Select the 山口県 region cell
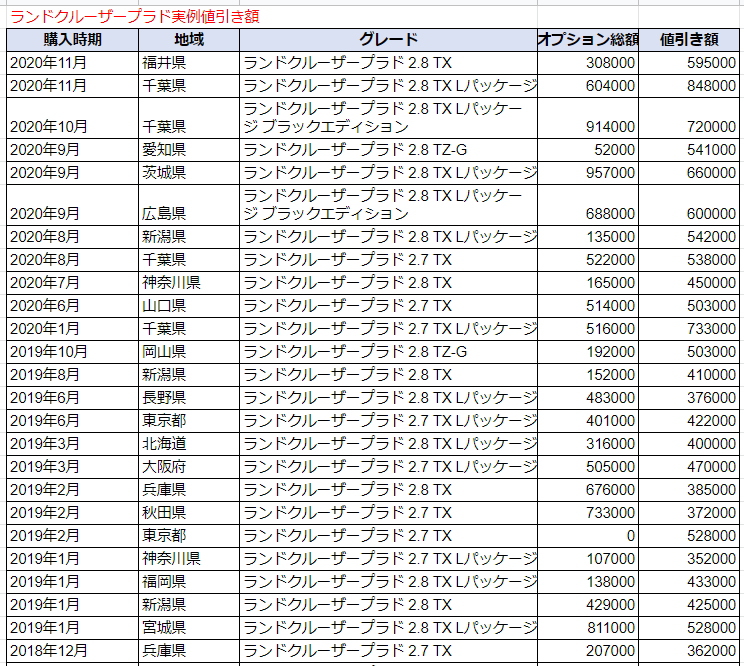The width and height of the screenshot is (744, 666). tap(189, 306)
